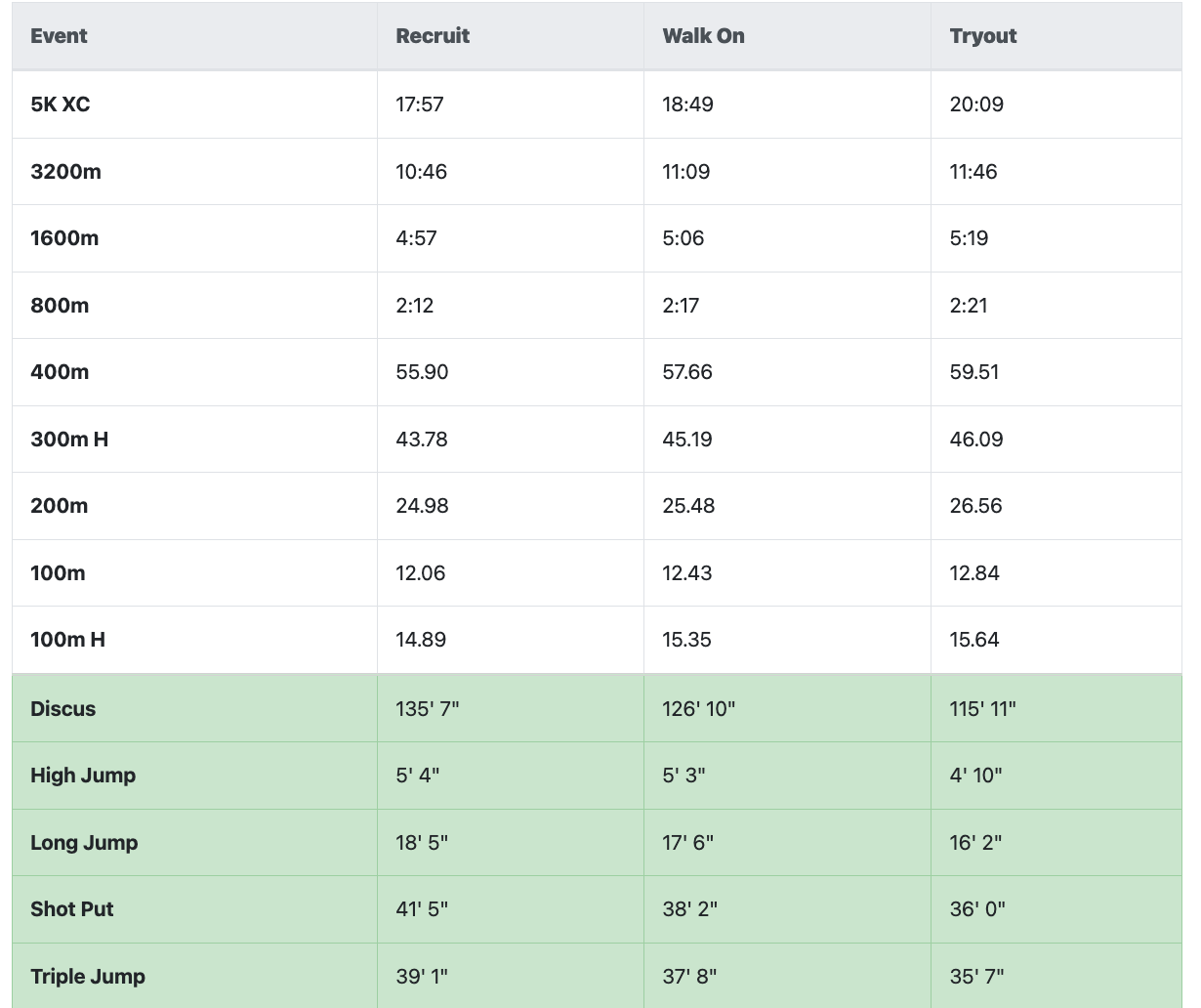Click the 5K XC walk on time 18:49
The width and height of the screenshot is (1201, 1008).
point(687,105)
